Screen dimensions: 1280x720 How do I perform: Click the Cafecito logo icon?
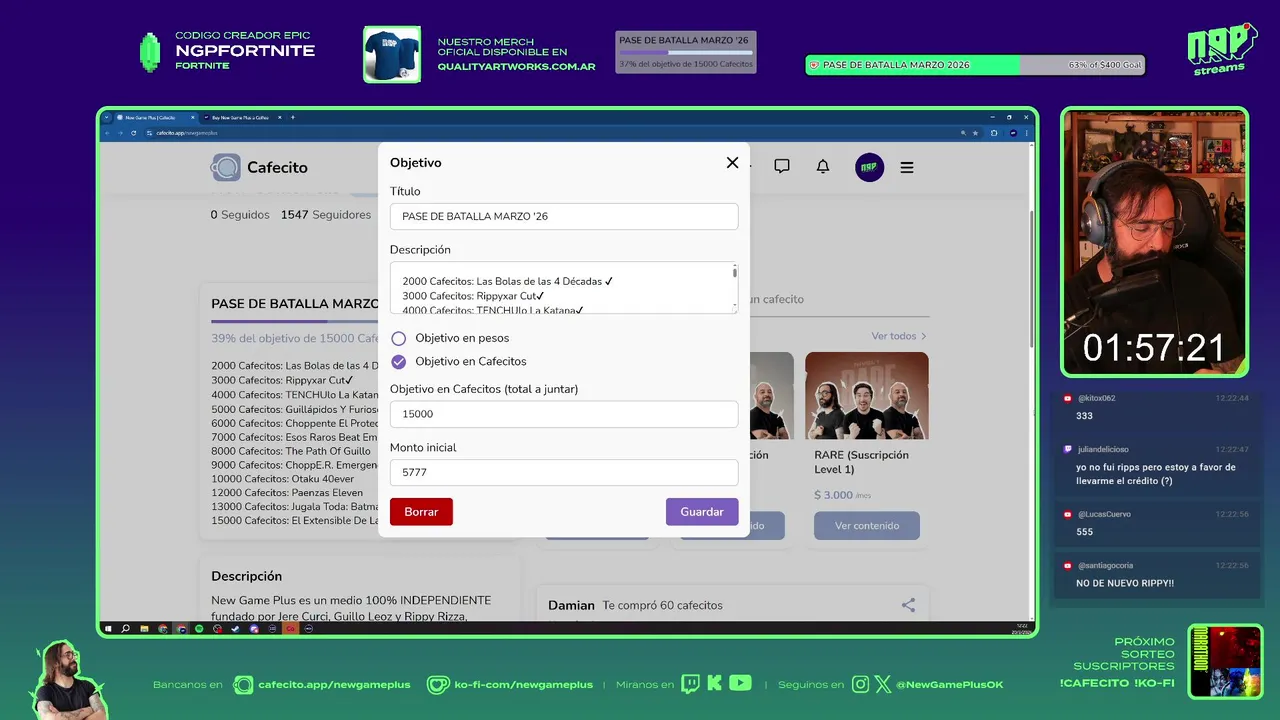tap(225, 167)
